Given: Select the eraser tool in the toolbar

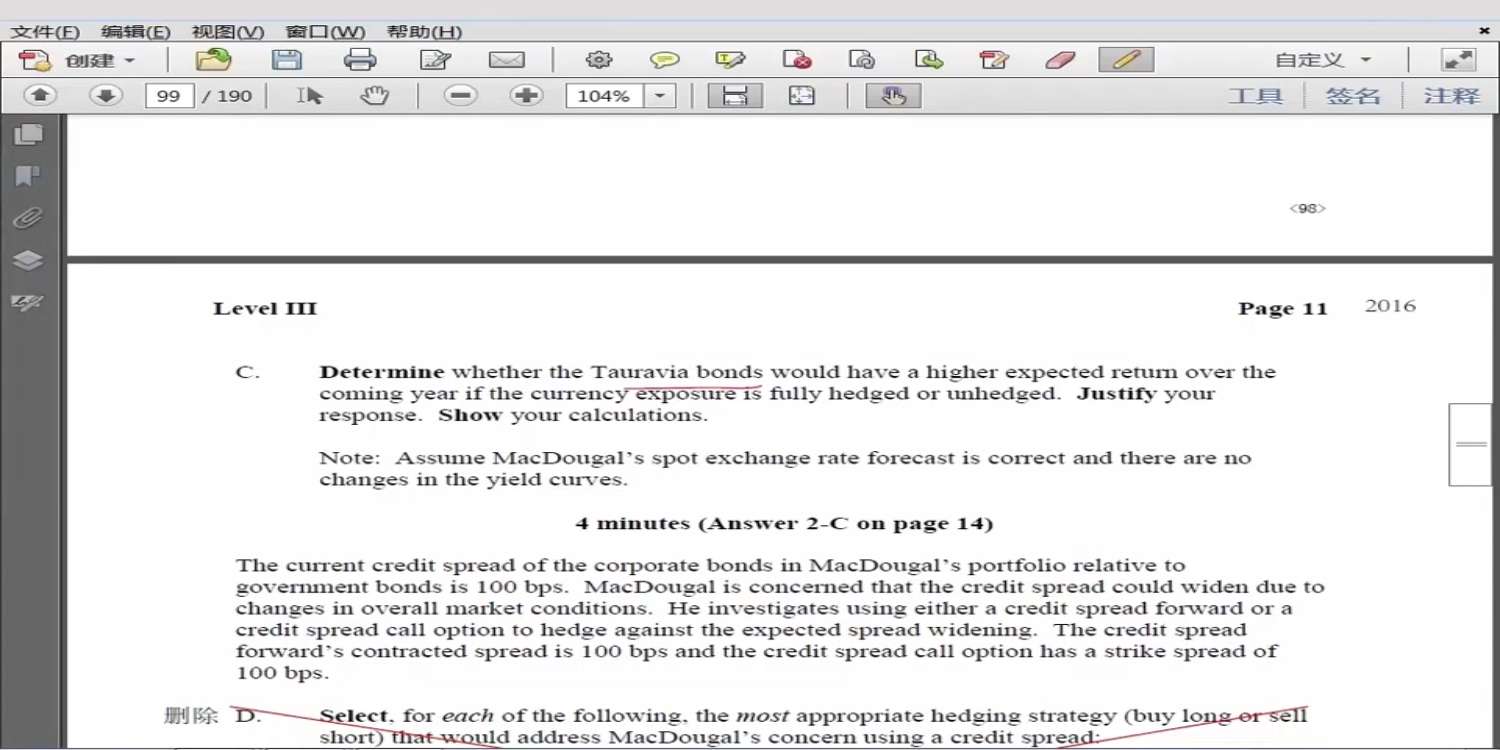Looking at the screenshot, I should (1060, 60).
